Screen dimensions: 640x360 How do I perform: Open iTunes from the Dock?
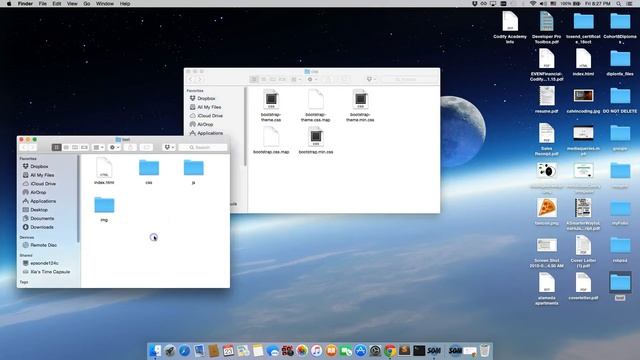point(316,351)
